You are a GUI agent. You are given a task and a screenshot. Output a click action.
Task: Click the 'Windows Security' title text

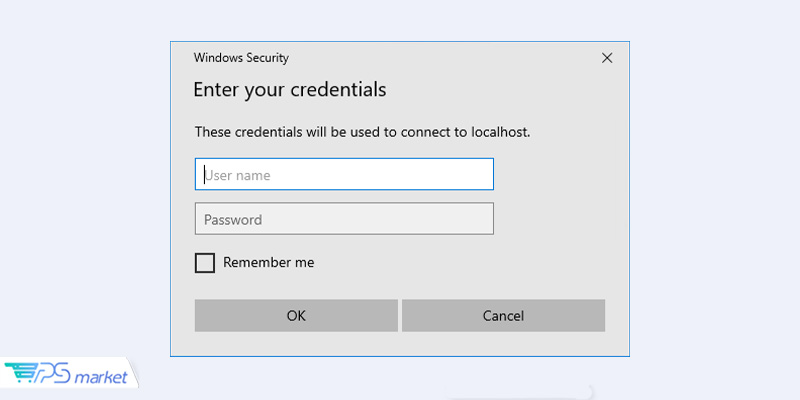coord(241,58)
